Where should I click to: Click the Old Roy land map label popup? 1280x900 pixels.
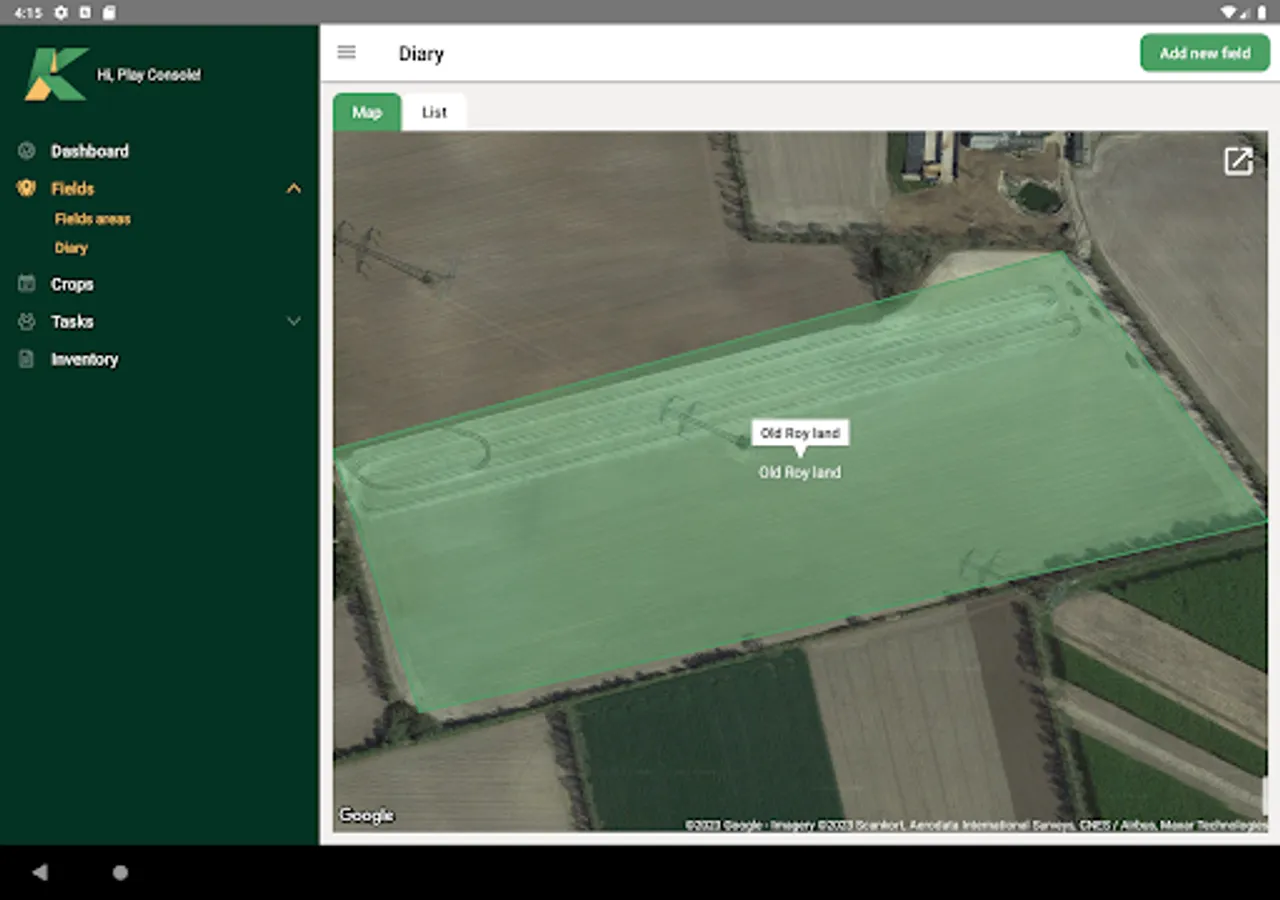click(x=800, y=433)
